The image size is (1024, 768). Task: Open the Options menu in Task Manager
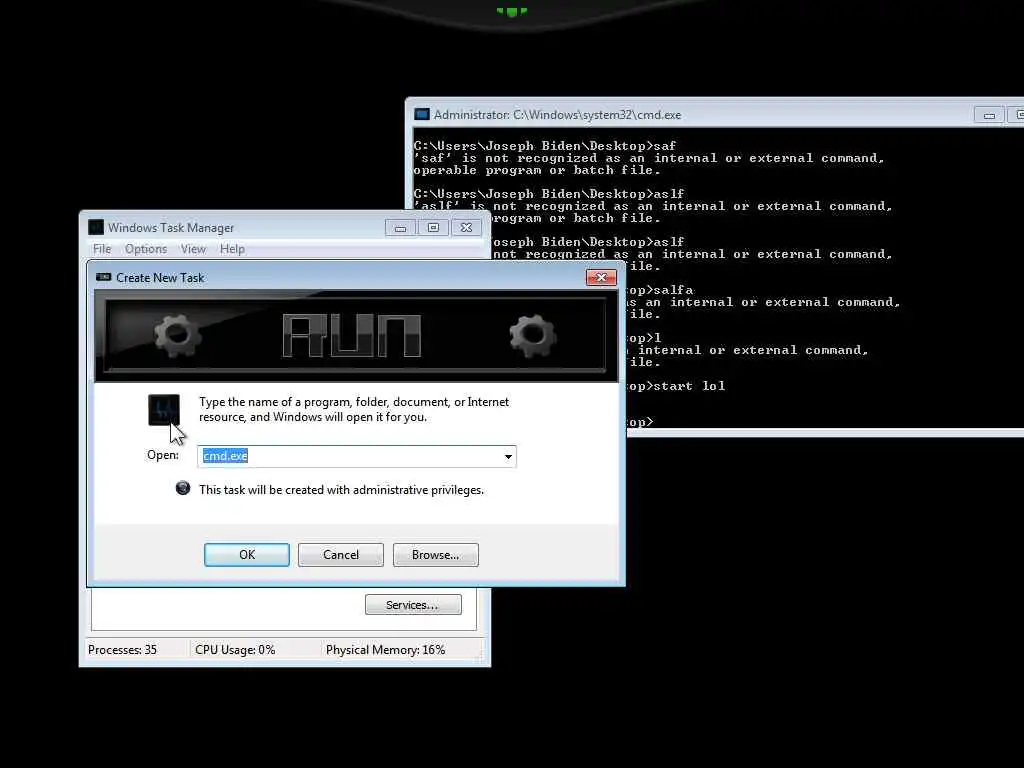point(146,249)
